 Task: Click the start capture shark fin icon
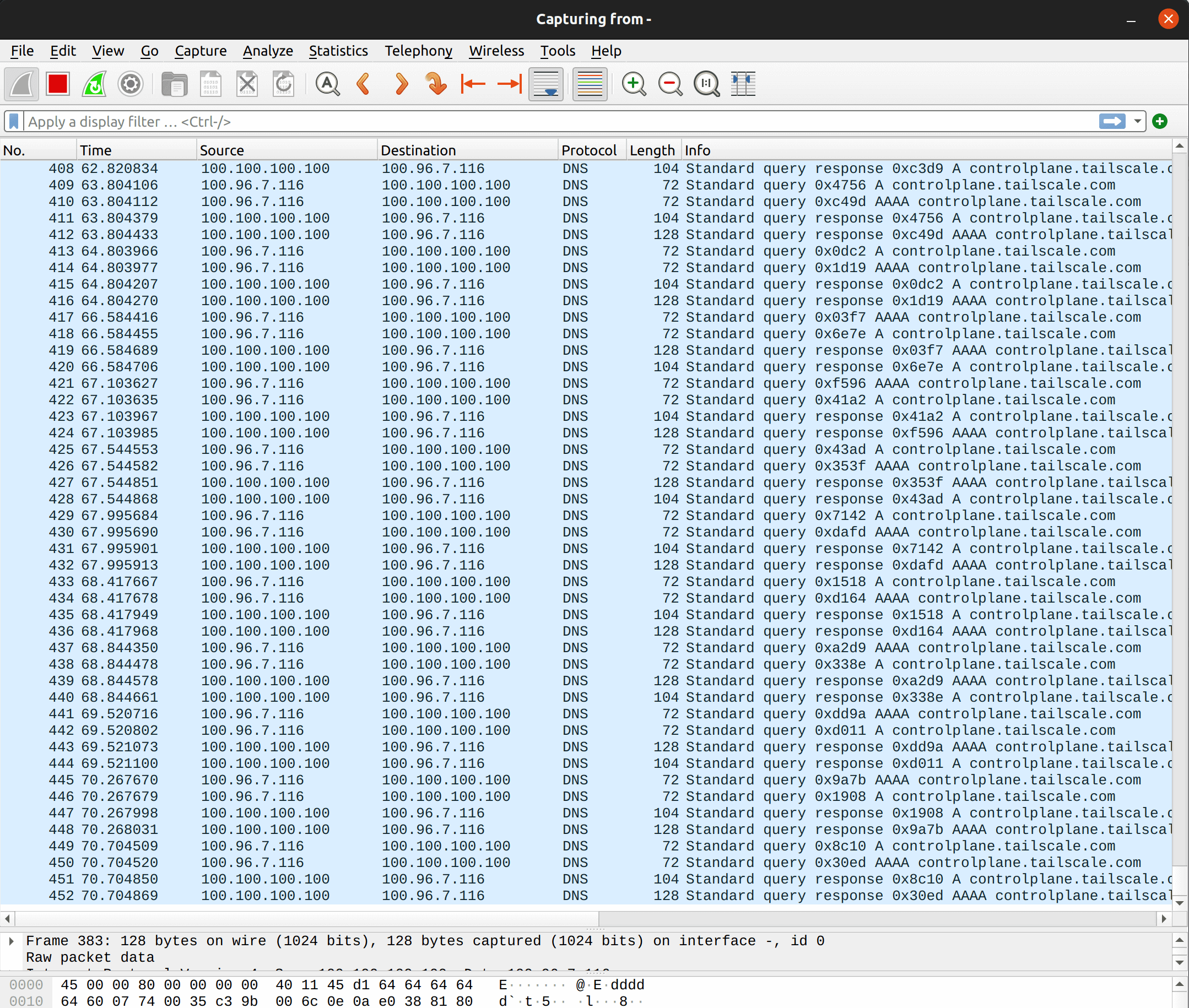coord(21,84)
